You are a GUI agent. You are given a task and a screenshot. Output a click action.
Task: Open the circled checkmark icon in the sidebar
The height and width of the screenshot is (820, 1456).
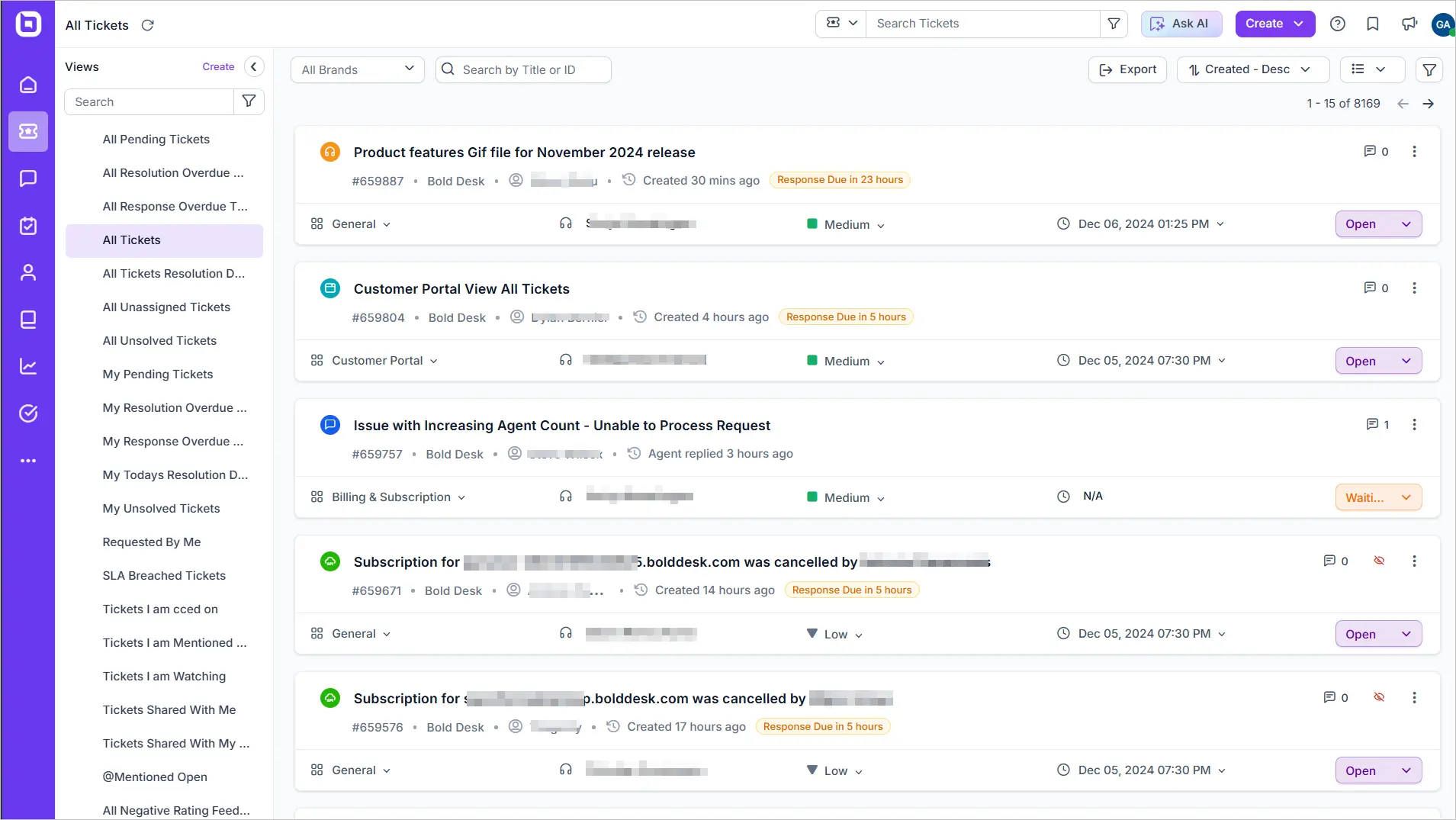tap(28, 413)
